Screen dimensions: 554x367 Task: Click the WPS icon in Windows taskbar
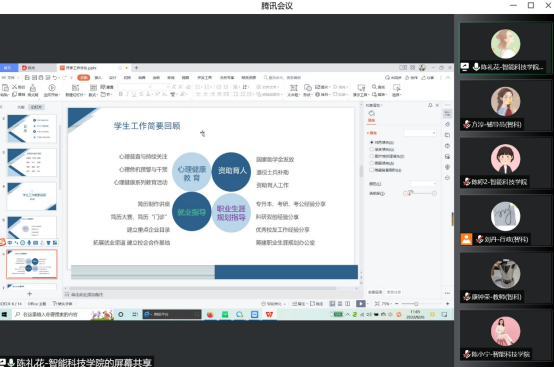click(269, 314)
